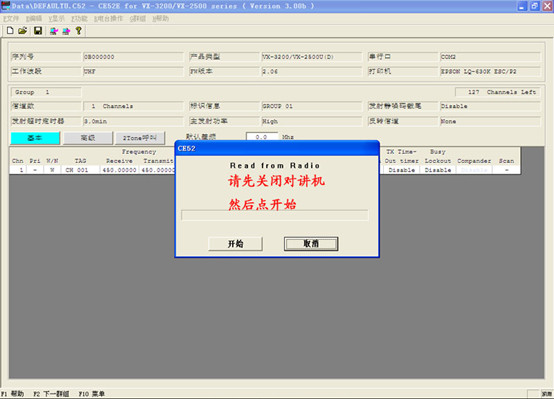Open the 电台操作 radio operations menu
Image resolution: width=554 pixels, height=399 pixels.
tap(108, 19)
